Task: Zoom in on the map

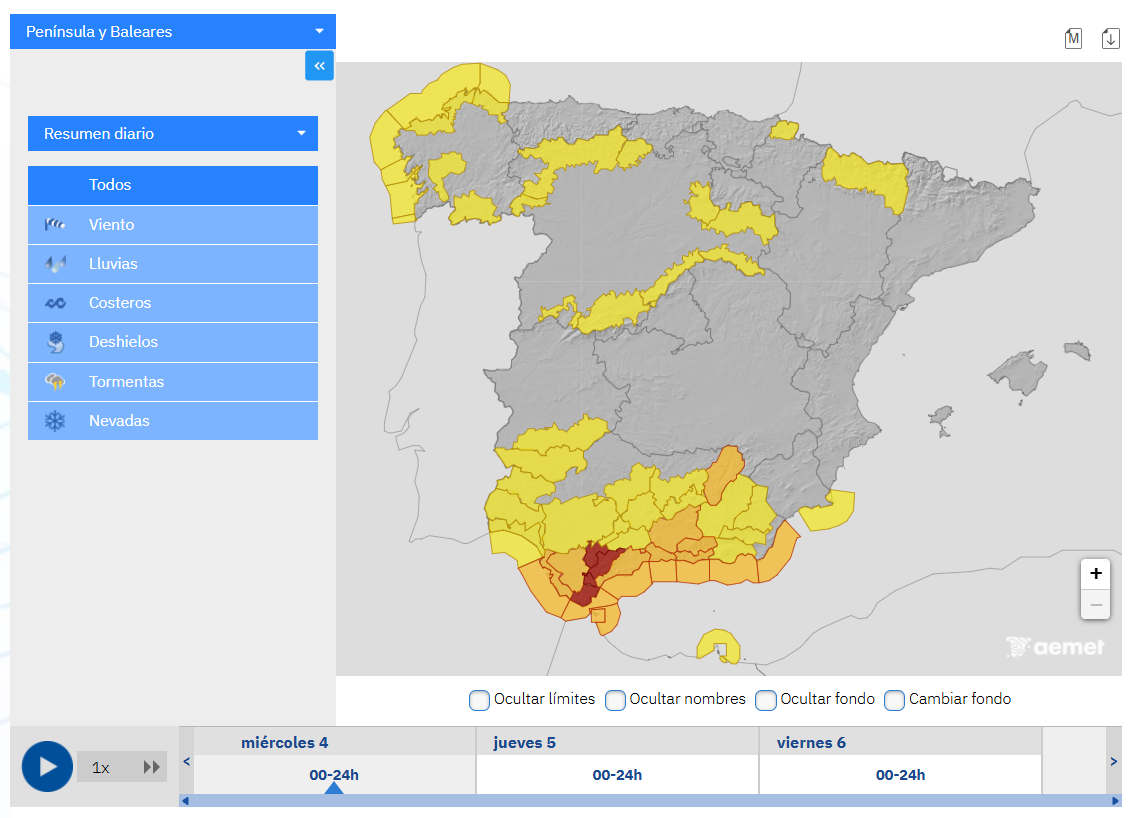Action: pyautogui.click(x=1096, y=574)
